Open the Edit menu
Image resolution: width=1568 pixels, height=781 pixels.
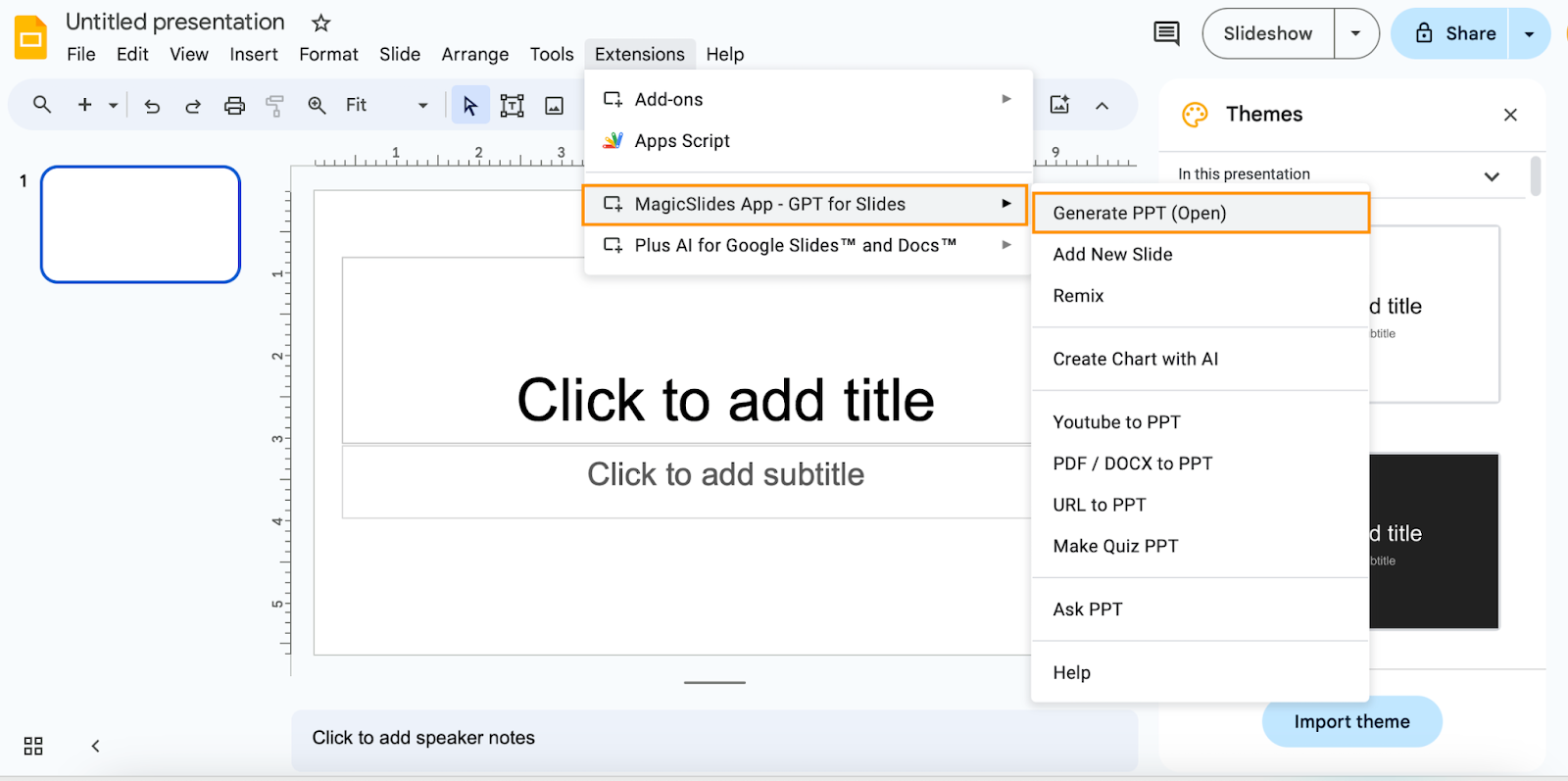(x=132, y=54)
